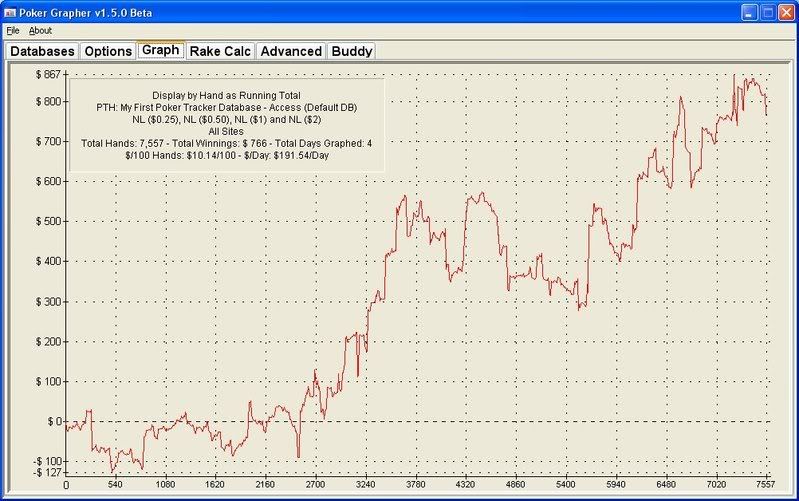The width and height of the screenshot is (799, 501).
Task: Click the Poker Grapher title bar icon
Action: [12, 12]
